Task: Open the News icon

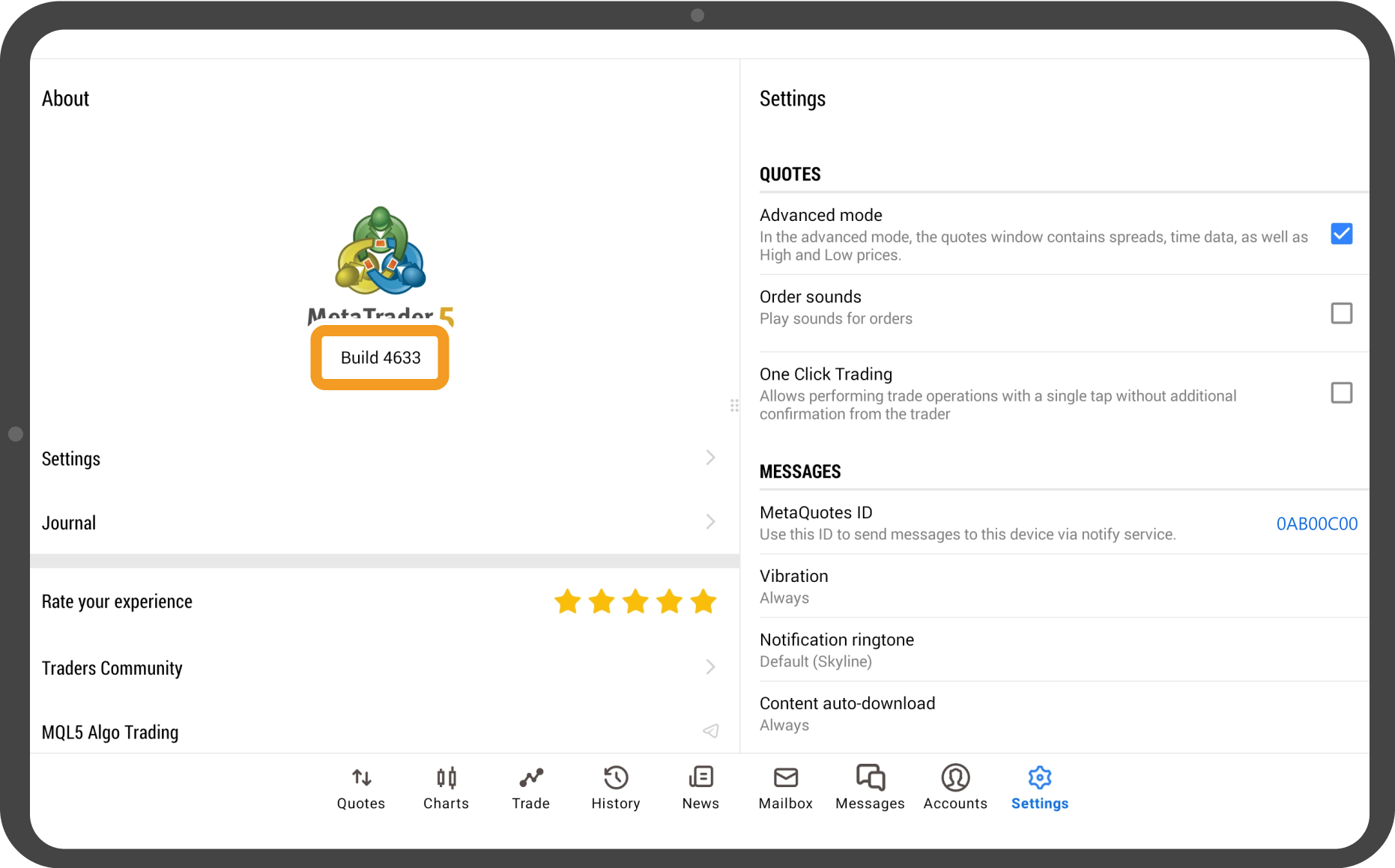Action: pos(701,777)
